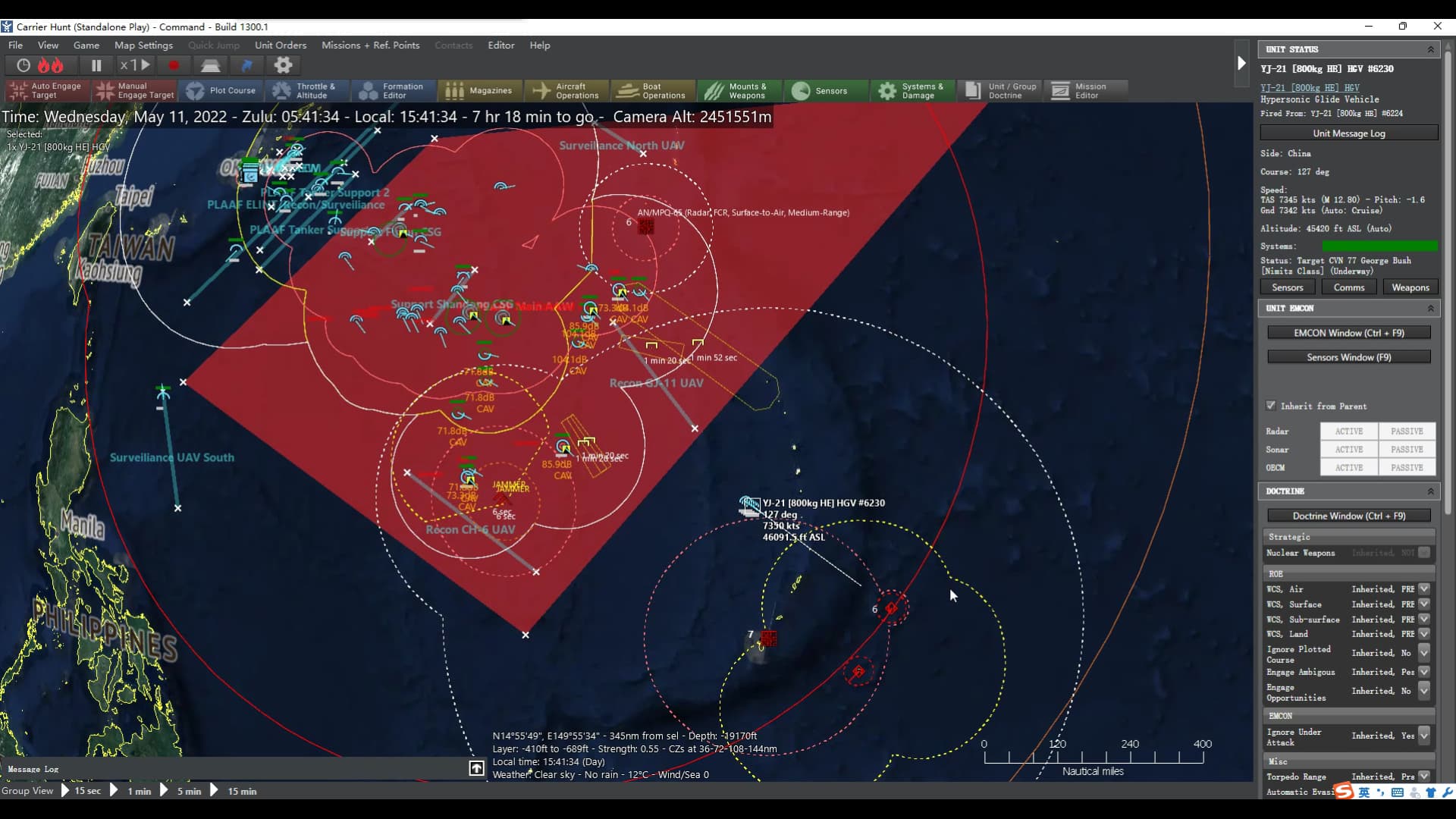Open the Torpedo Range dropdown
1456x819 pixels.
tap(1424, 777)
